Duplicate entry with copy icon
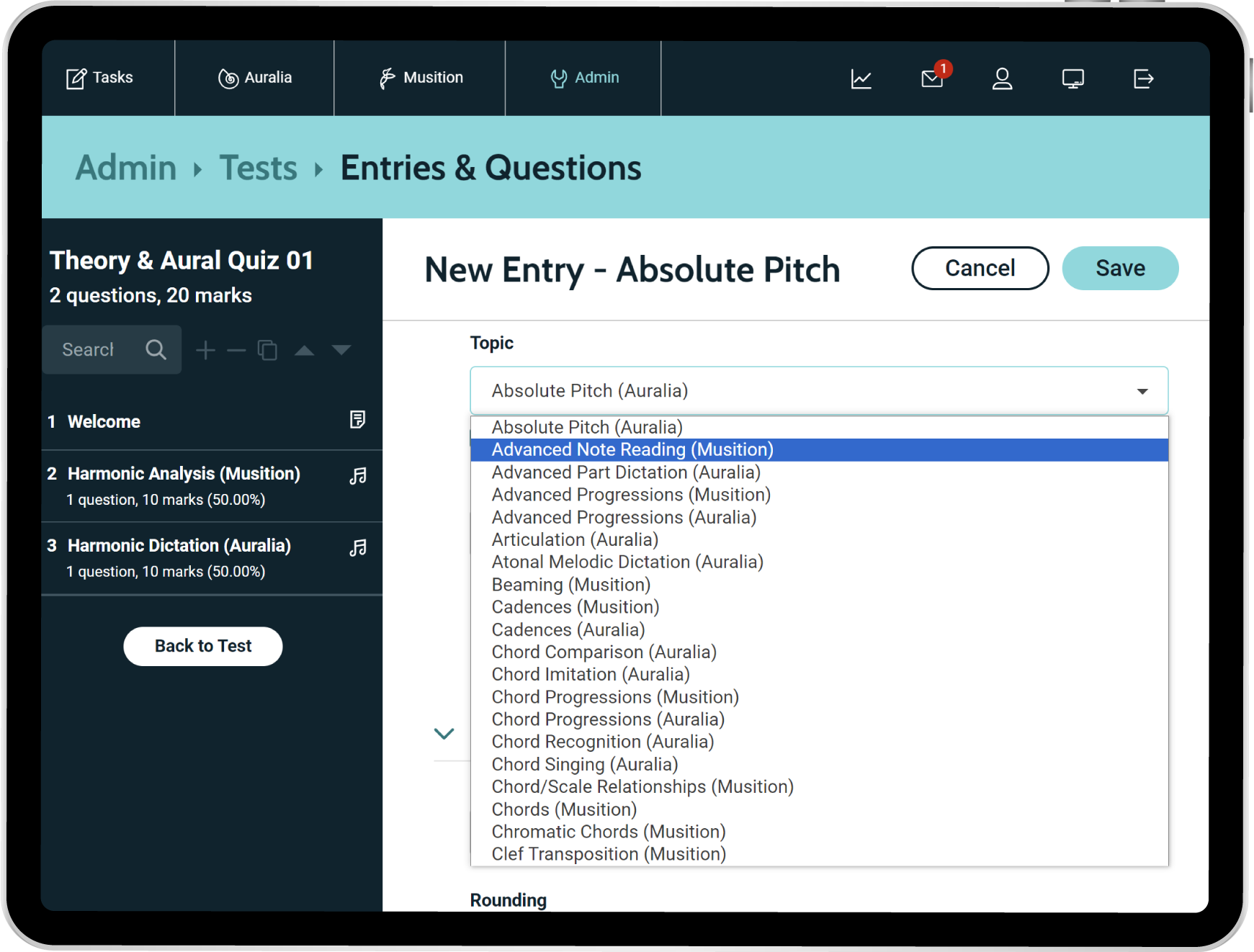Image resolution: width=1254 pixels, height=952 pixels. click(267, 350)
